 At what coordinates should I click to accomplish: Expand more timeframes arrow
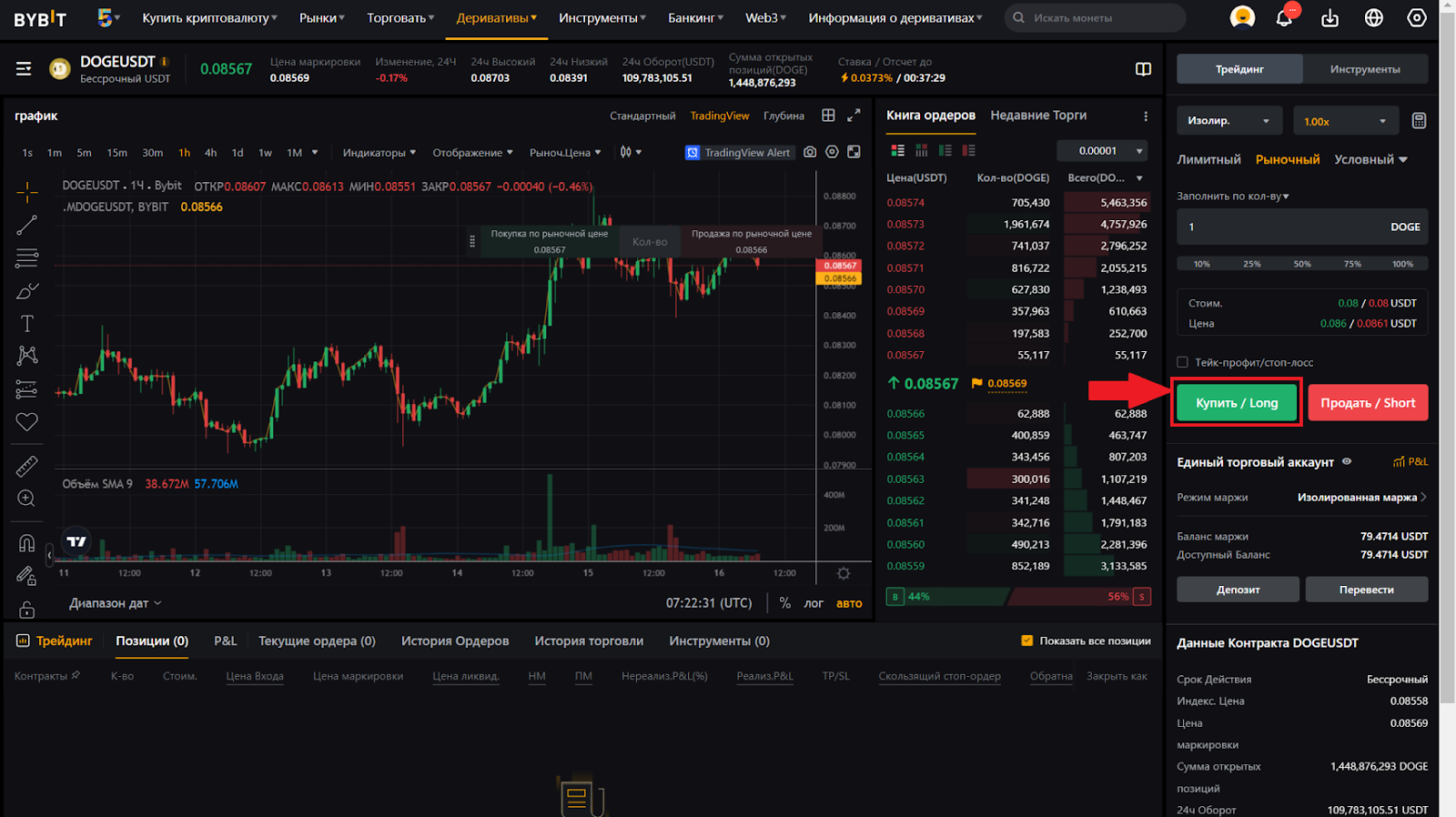(x=315, y=152)
